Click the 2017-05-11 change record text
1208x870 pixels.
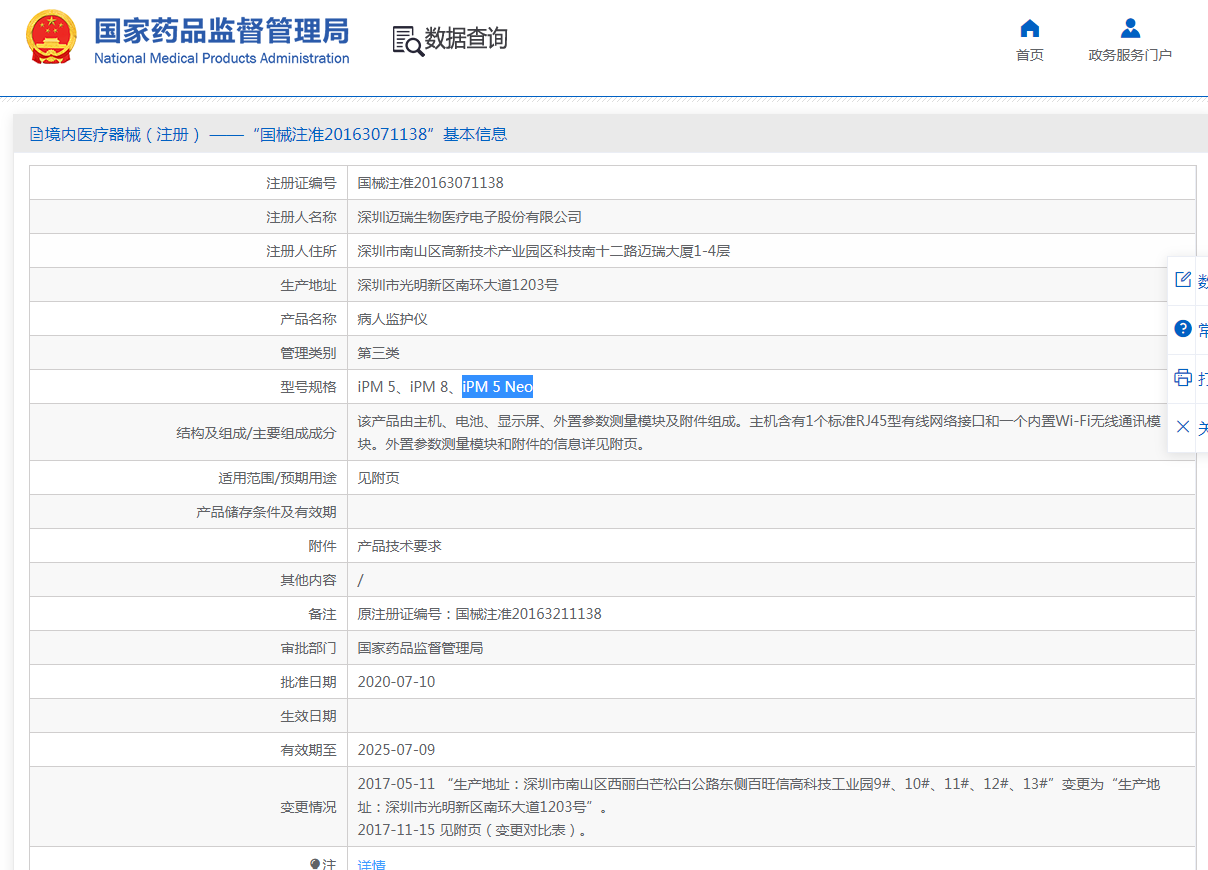759,796
